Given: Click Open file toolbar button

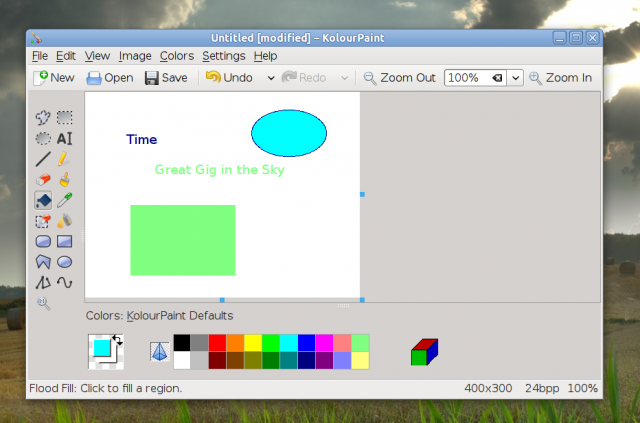Looking at the screenshot, I should coord(110,78).
